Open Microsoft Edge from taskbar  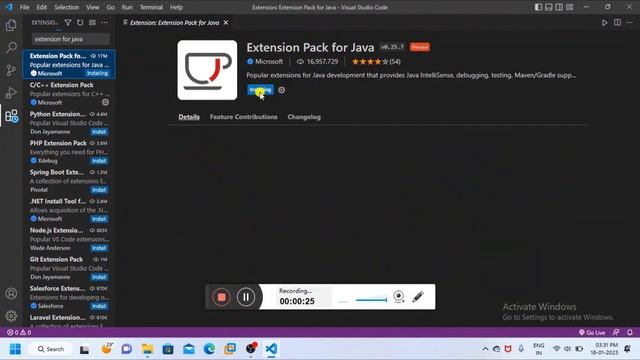point(209,349)
